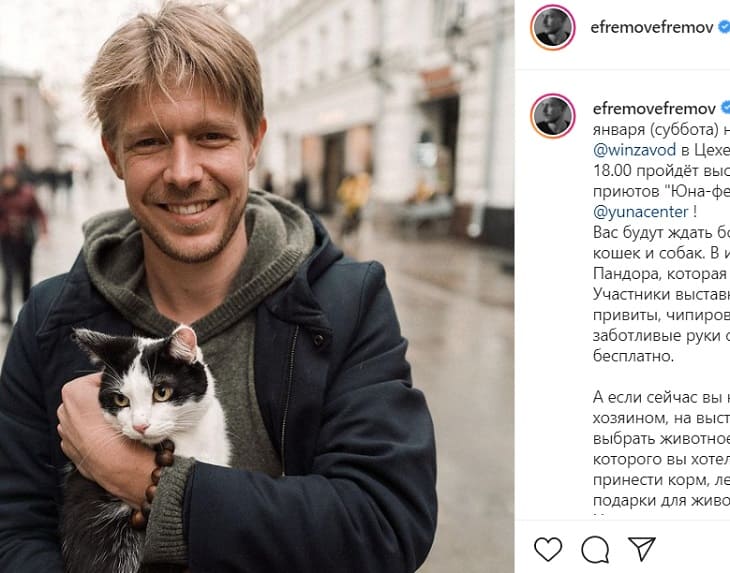Like the post with the heart icon
Screen dimensions: 730x573
coord(548,549)
